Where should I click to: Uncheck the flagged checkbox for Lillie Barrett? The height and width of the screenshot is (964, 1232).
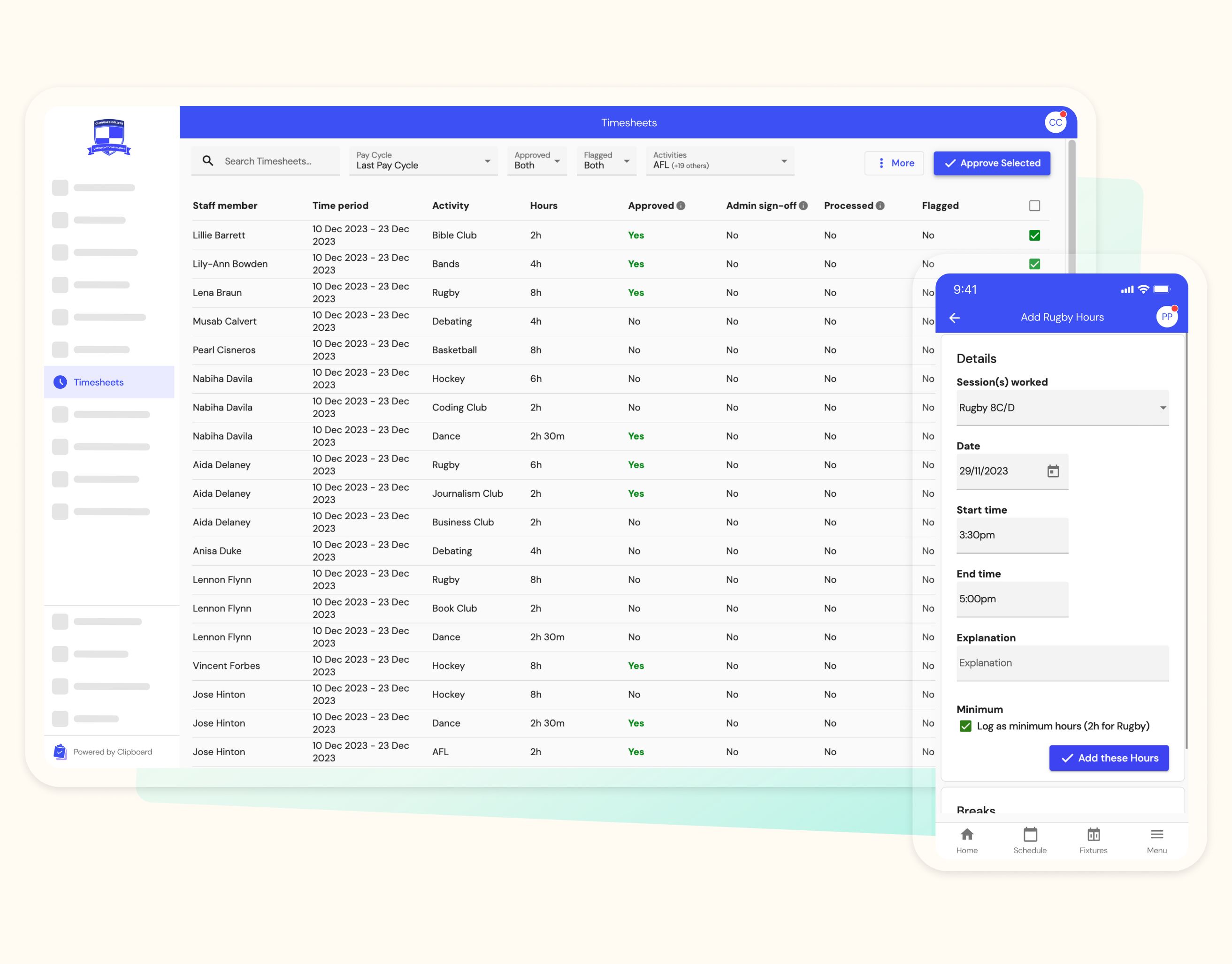pos(1034,235)
